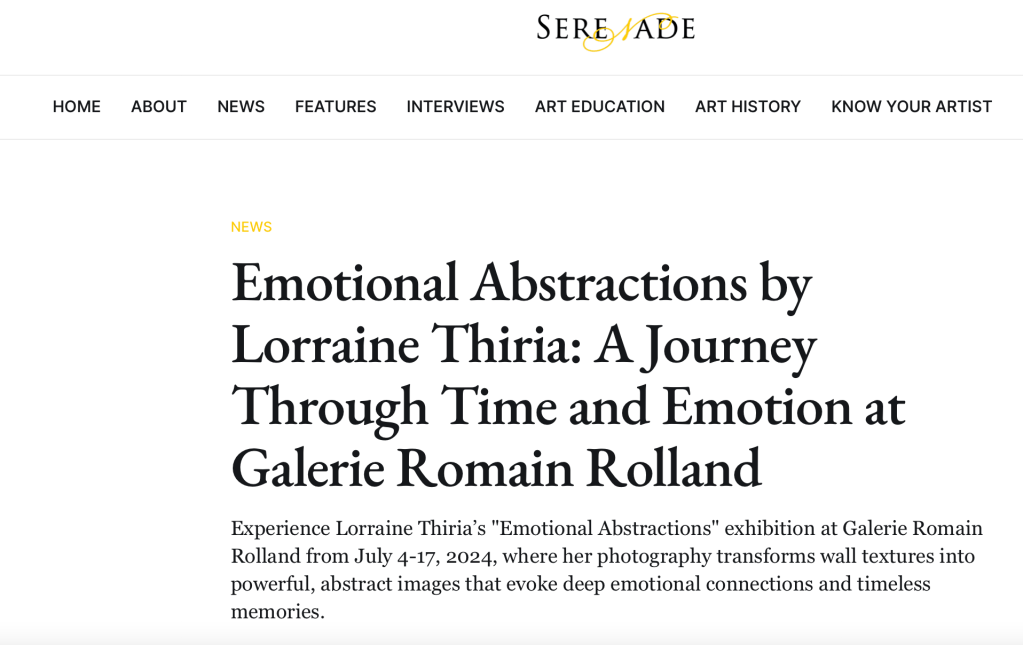Visit the Art History page
Viewport: 1023px width, 645px height.
(748, 107)
